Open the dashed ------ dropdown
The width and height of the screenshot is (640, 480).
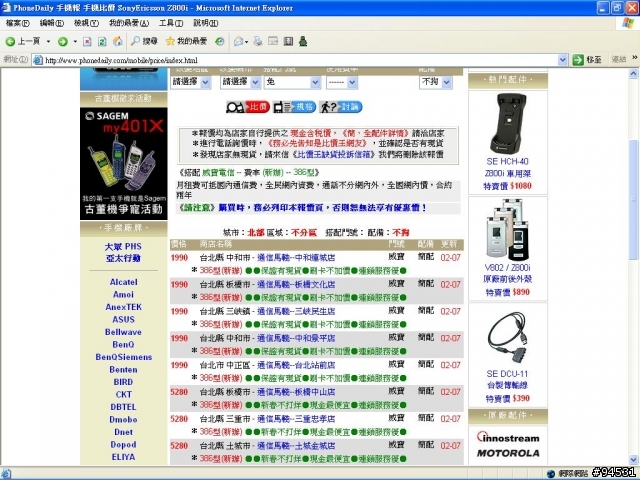pyautogui.click(x=342, y=82)
